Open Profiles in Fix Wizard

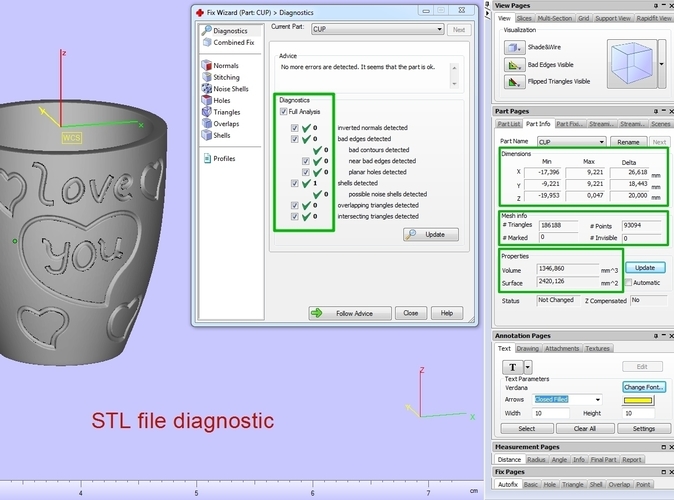coord(219,158)
